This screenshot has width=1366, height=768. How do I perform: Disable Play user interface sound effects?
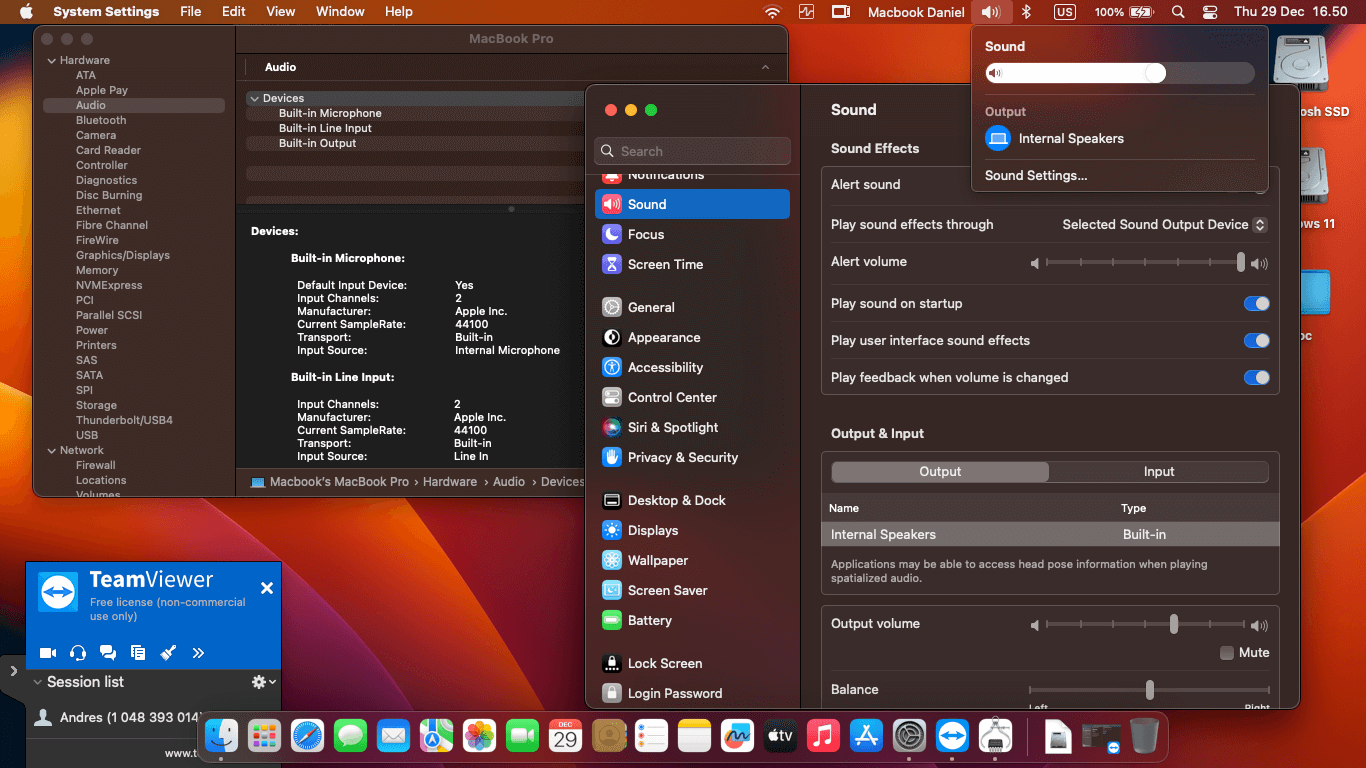point(1256,341)
